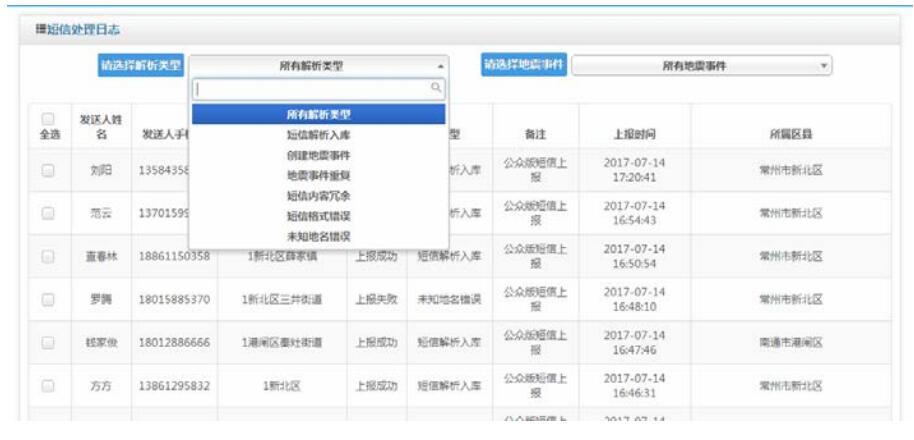Check the row checkbox for 范云

(x=49, y=213)
